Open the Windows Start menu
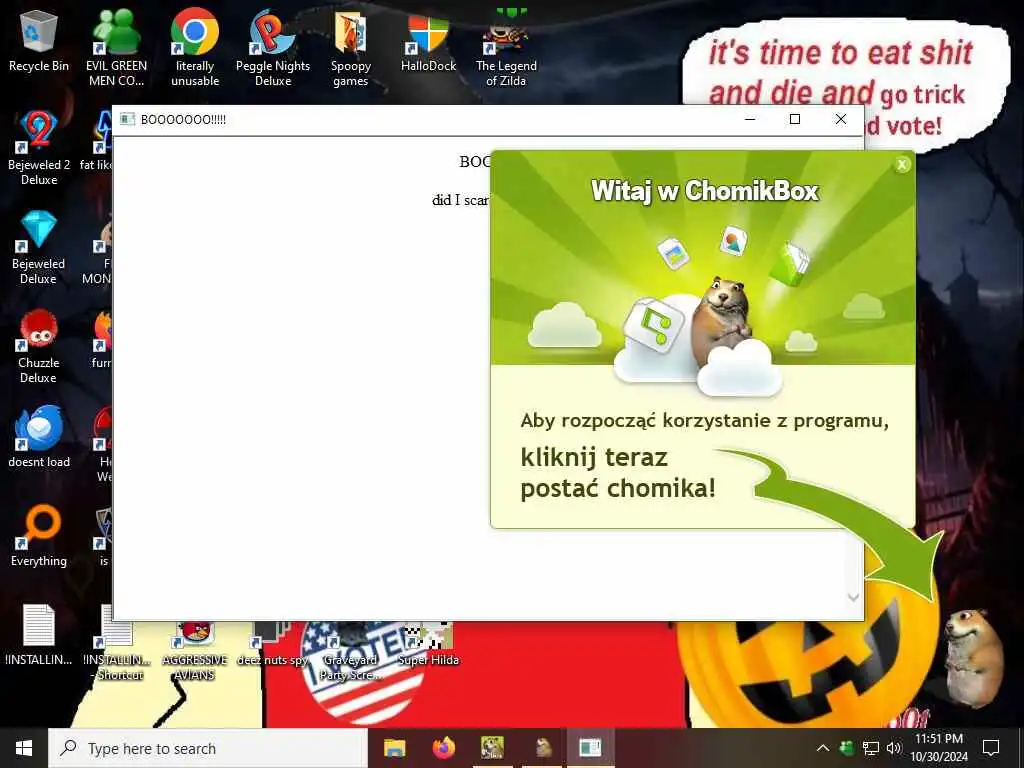The image size is (1024, 768). tap(24, 748)
